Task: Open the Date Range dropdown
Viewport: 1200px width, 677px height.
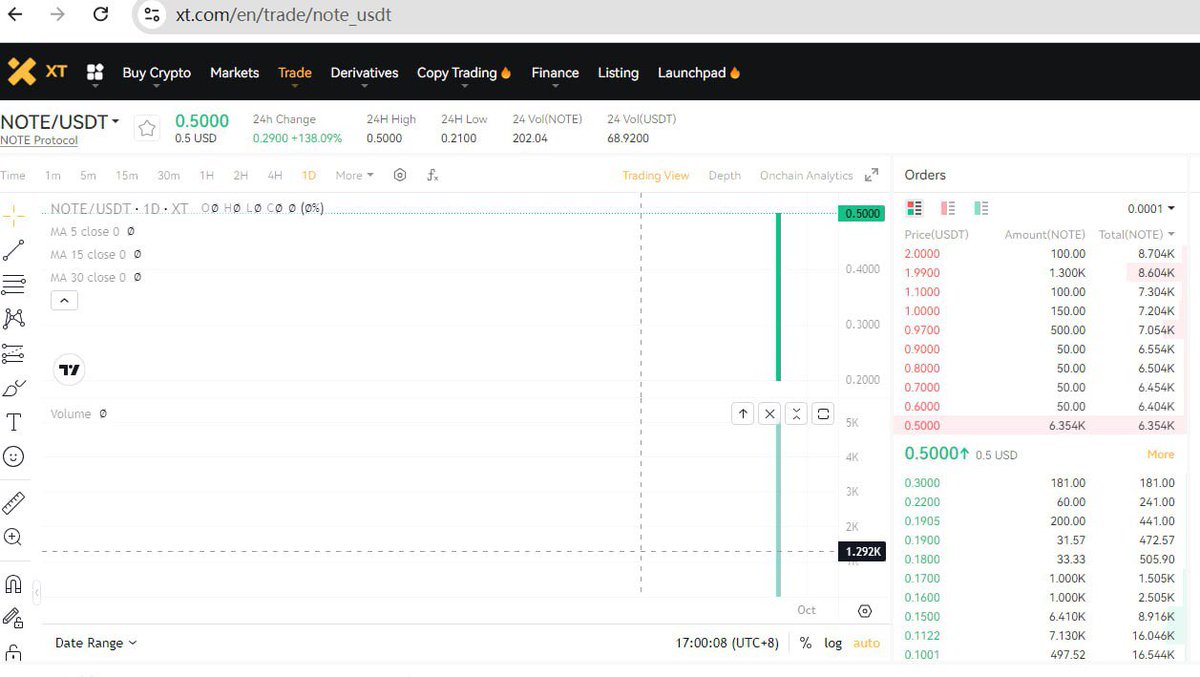Action: pos(96,643)
